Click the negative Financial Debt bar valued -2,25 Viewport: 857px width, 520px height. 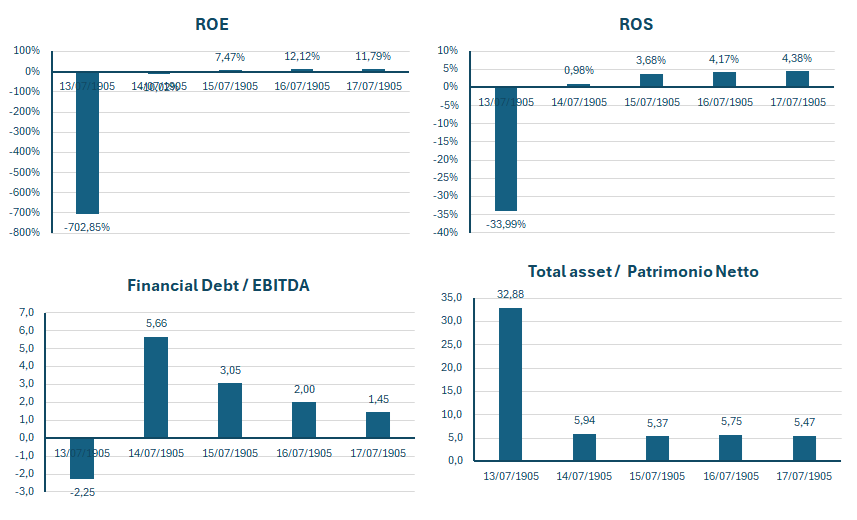point(82,458)
